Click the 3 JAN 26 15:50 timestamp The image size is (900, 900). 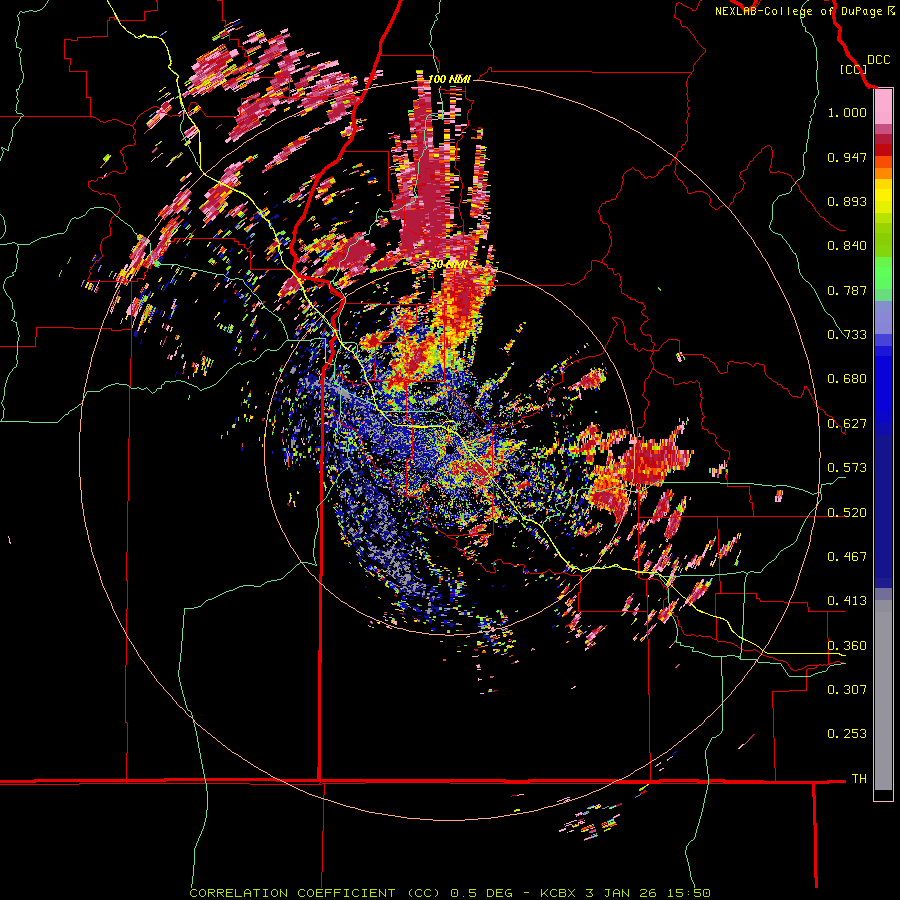[x=648, y=893]
